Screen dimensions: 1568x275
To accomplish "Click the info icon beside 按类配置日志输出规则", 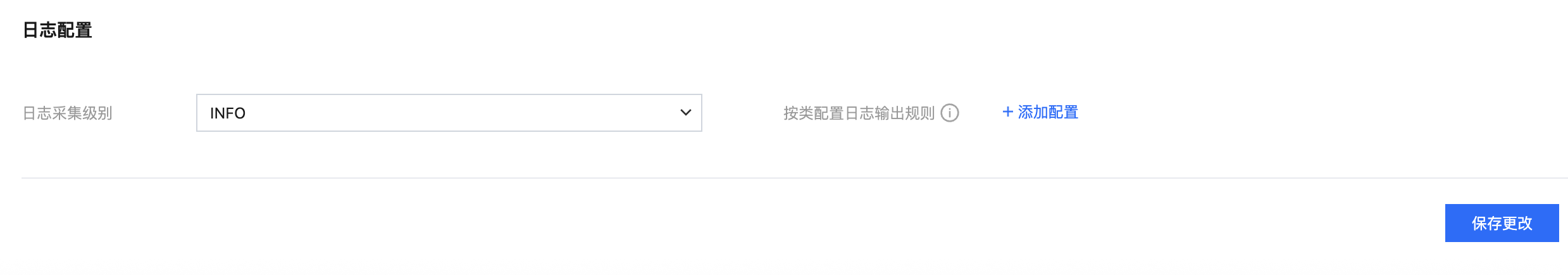I will 950,113.
